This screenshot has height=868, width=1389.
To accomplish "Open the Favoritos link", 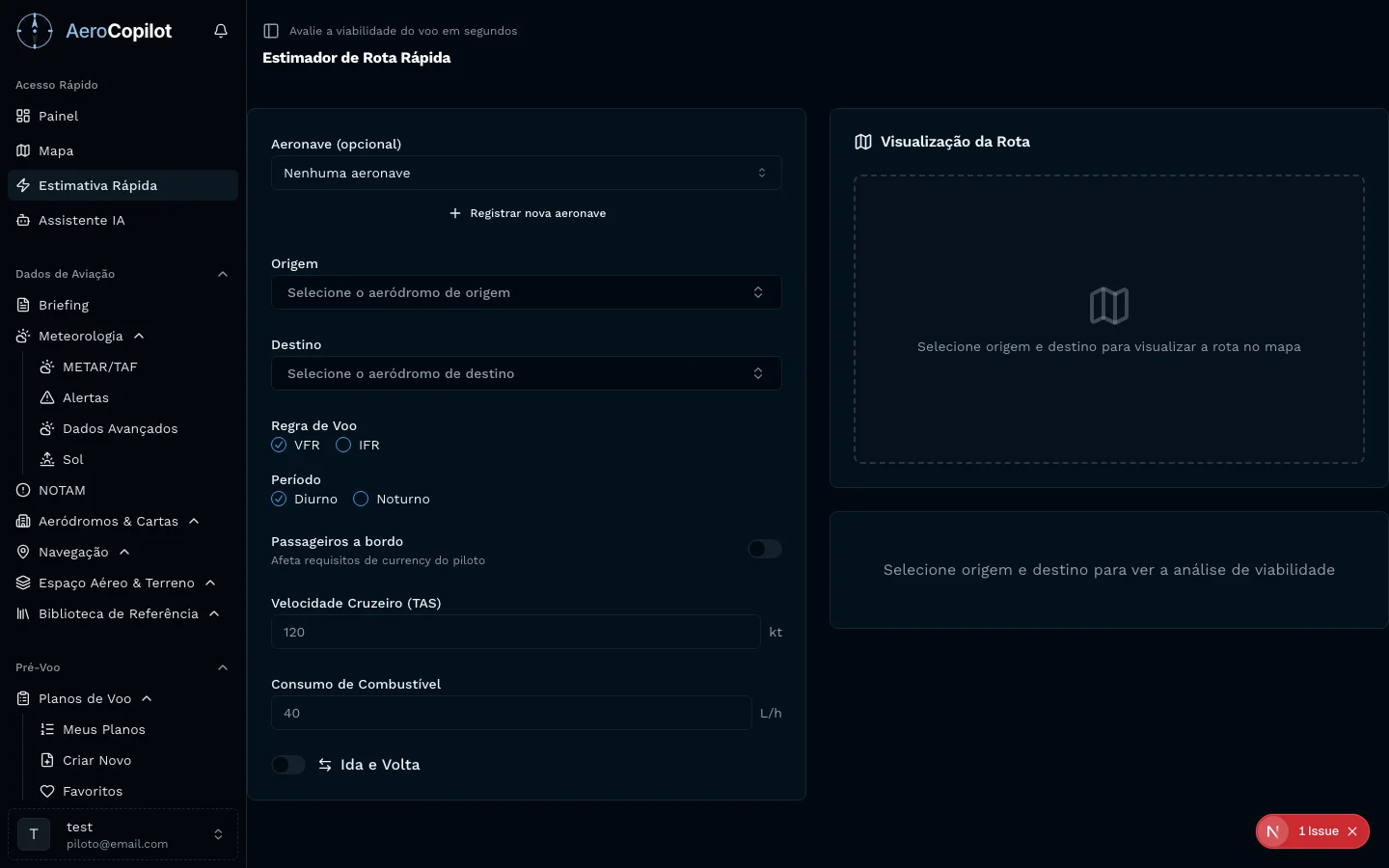I will (x=92, y=791).
